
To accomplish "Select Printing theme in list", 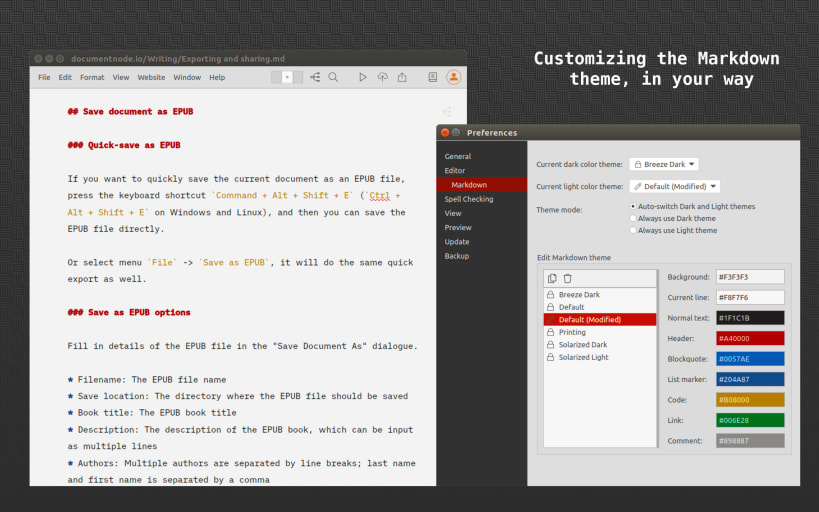I will (600, 332).
